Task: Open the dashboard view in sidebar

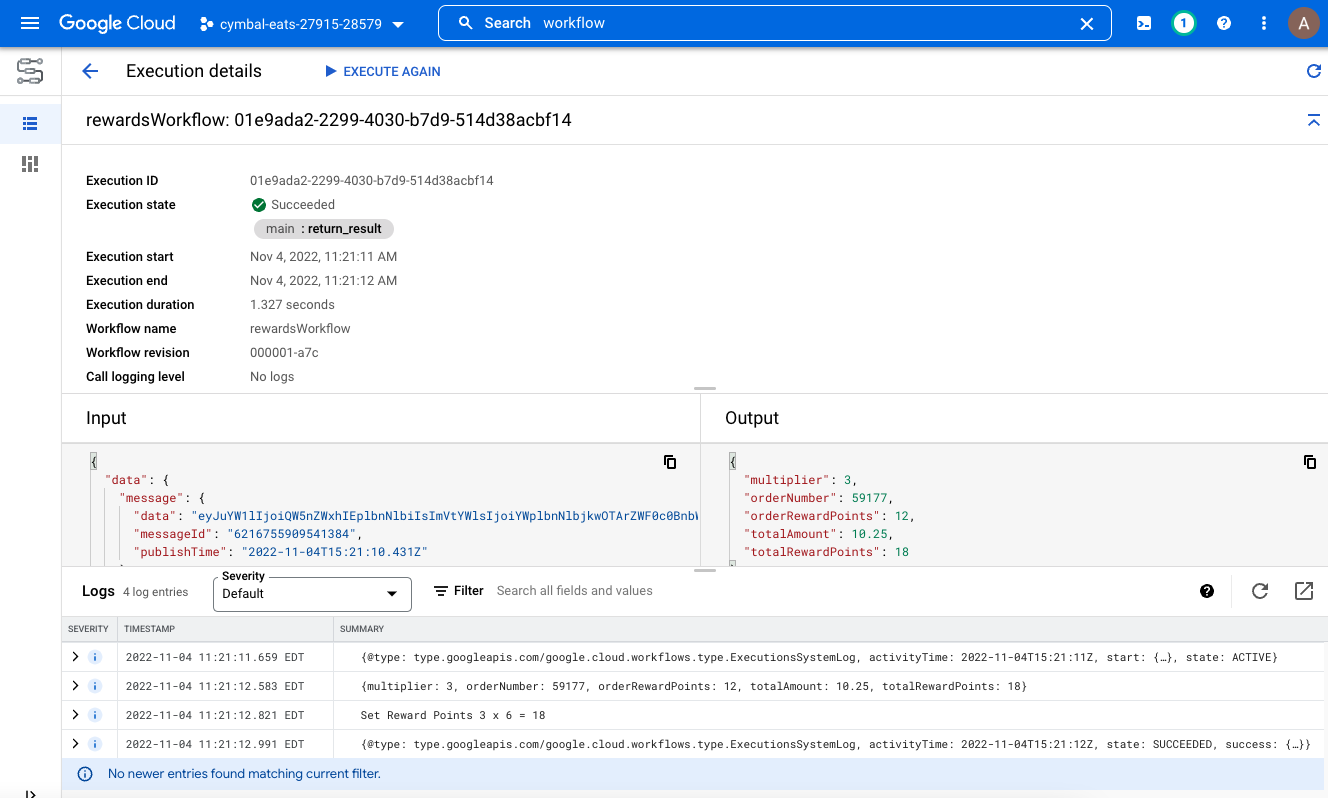Action: 30,164
